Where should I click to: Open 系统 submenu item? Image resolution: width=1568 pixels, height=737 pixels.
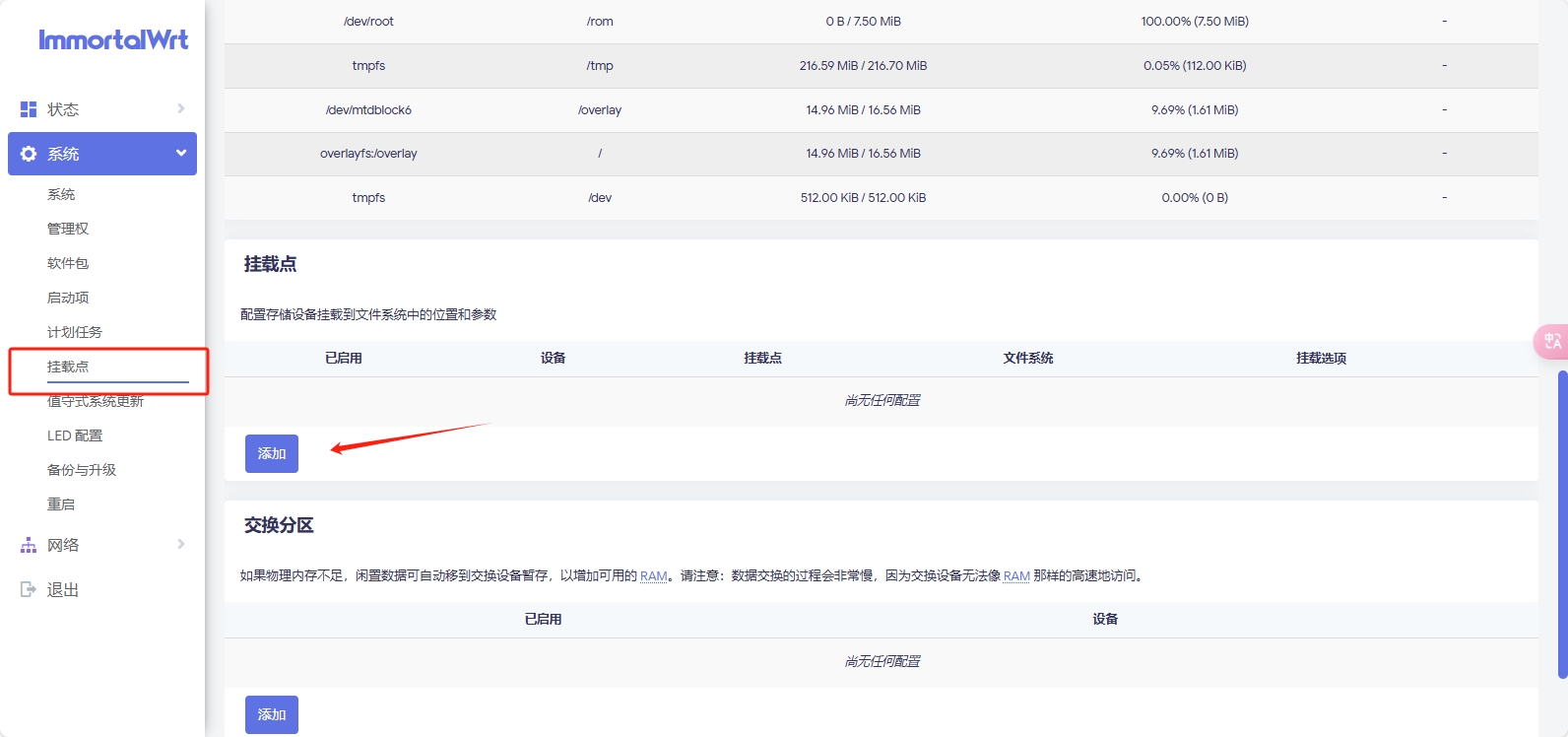[61, 194]
